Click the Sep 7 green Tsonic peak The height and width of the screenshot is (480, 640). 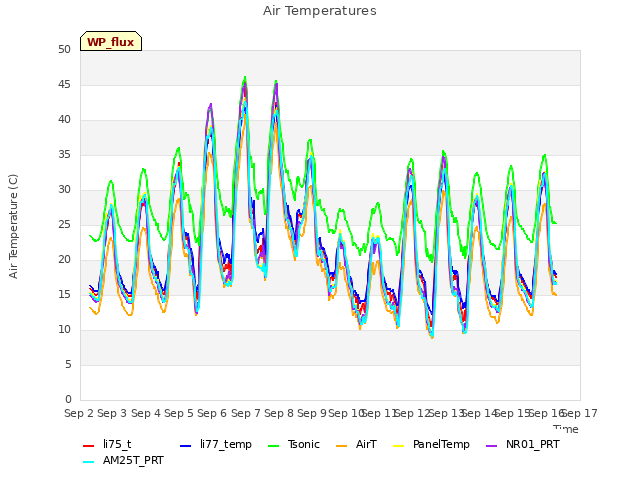(x=245, y=77)
